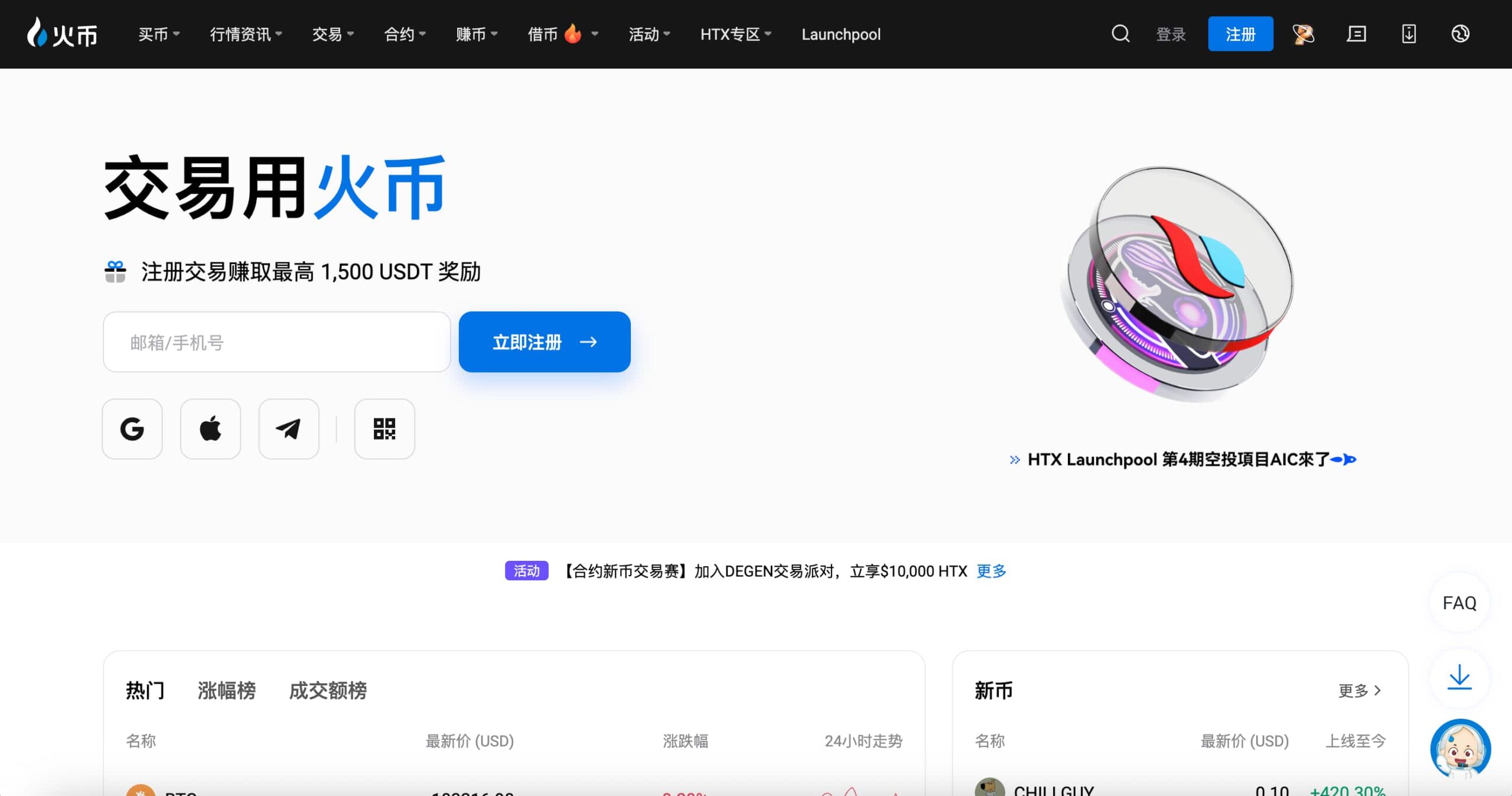Click the 24小时走势 column header
The width and height of the screenshot is (1512, 796).
click(x=863, y=741)
